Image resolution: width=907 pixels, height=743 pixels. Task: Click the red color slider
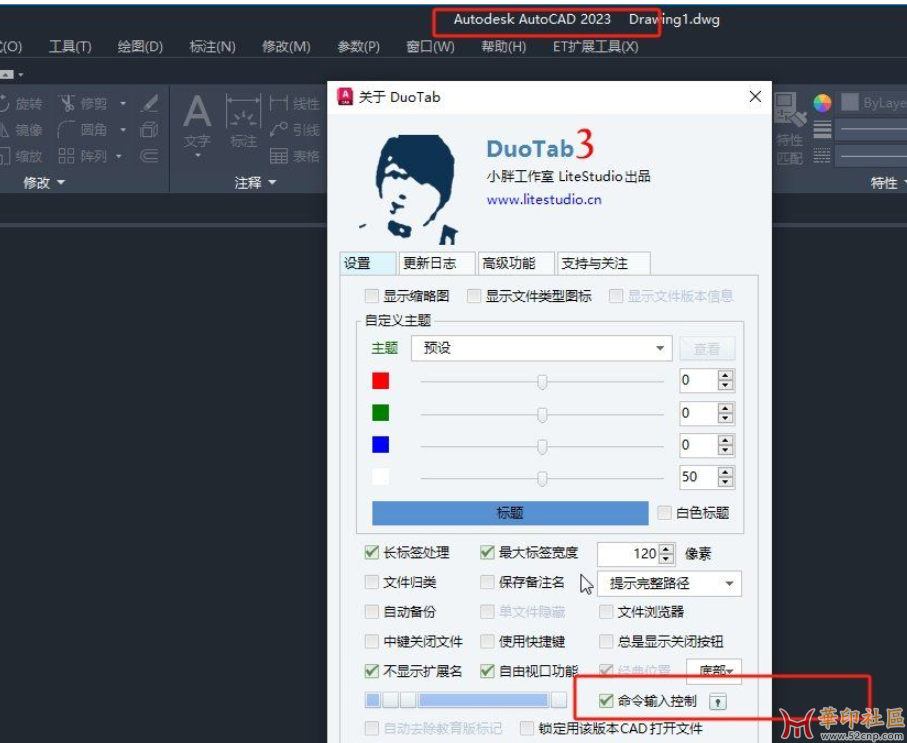[x=541, y=381]
